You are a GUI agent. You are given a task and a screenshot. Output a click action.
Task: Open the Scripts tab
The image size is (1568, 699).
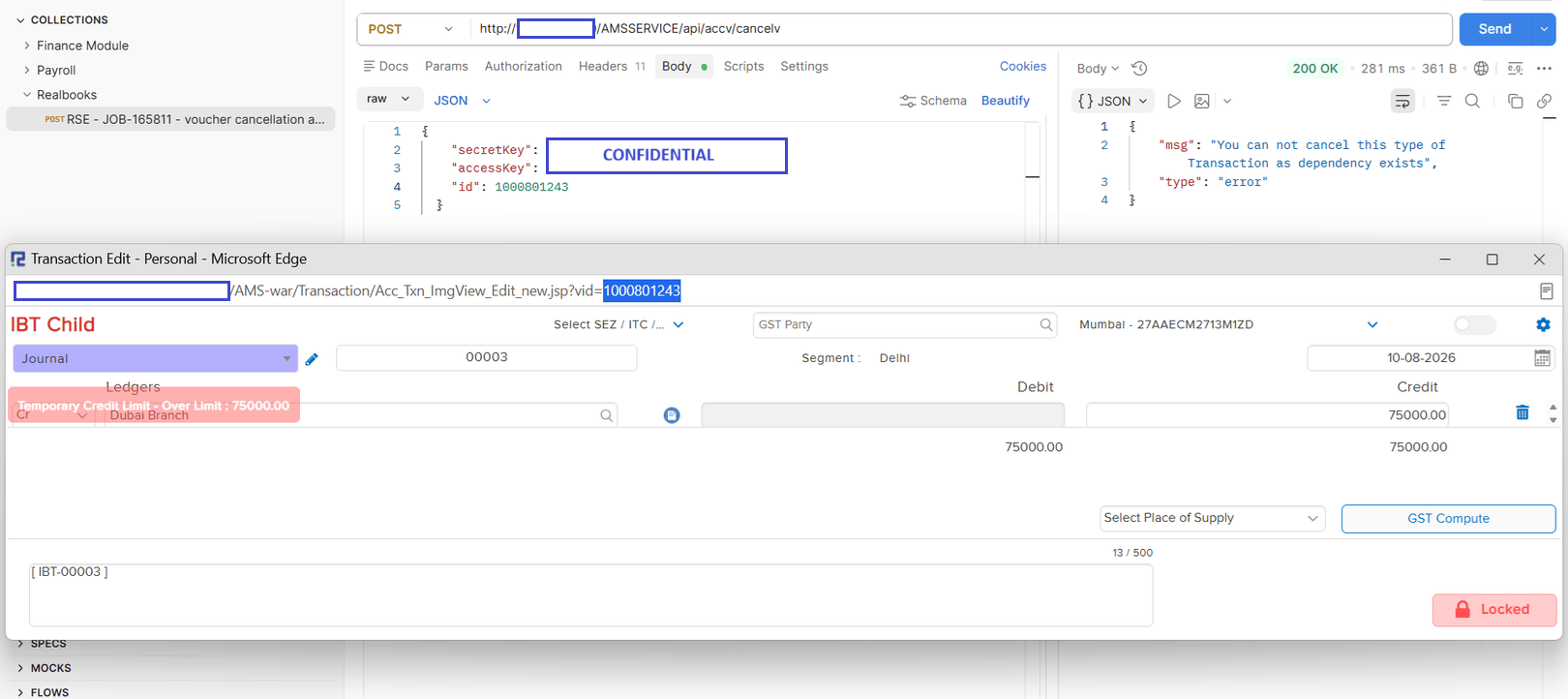743,66
